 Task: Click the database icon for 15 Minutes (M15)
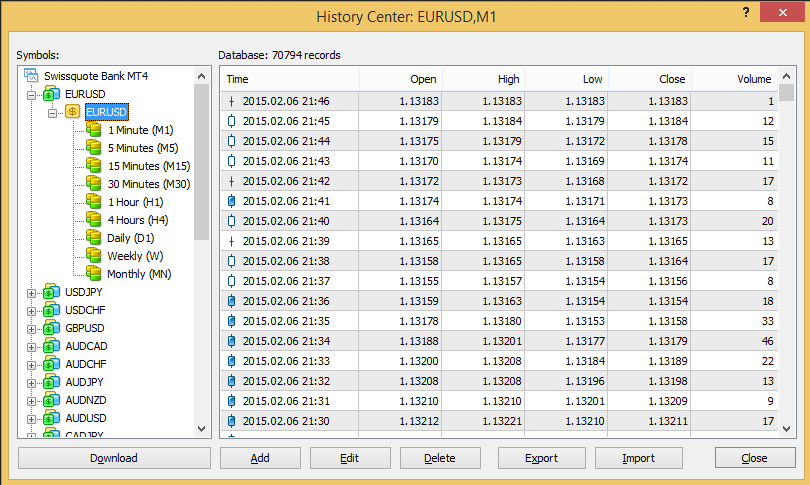[94, 166]
